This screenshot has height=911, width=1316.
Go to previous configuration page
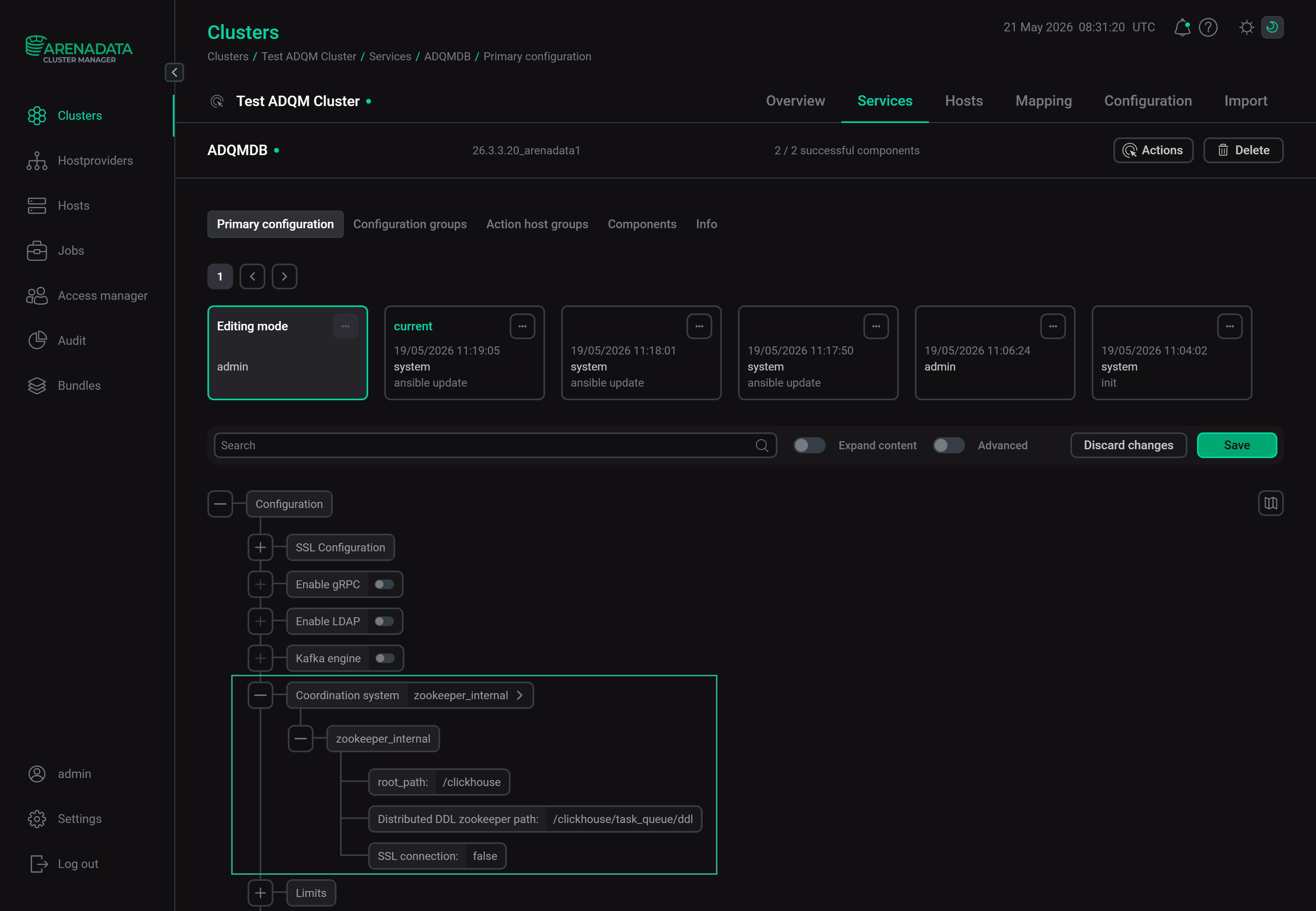[252, 277]
